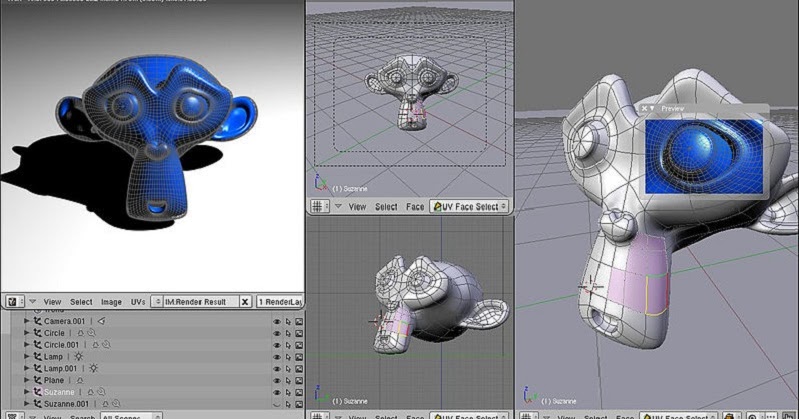Collapse the Preview panel with its triangle
This screenshot has height=419, width=799.
coord(652,109)
